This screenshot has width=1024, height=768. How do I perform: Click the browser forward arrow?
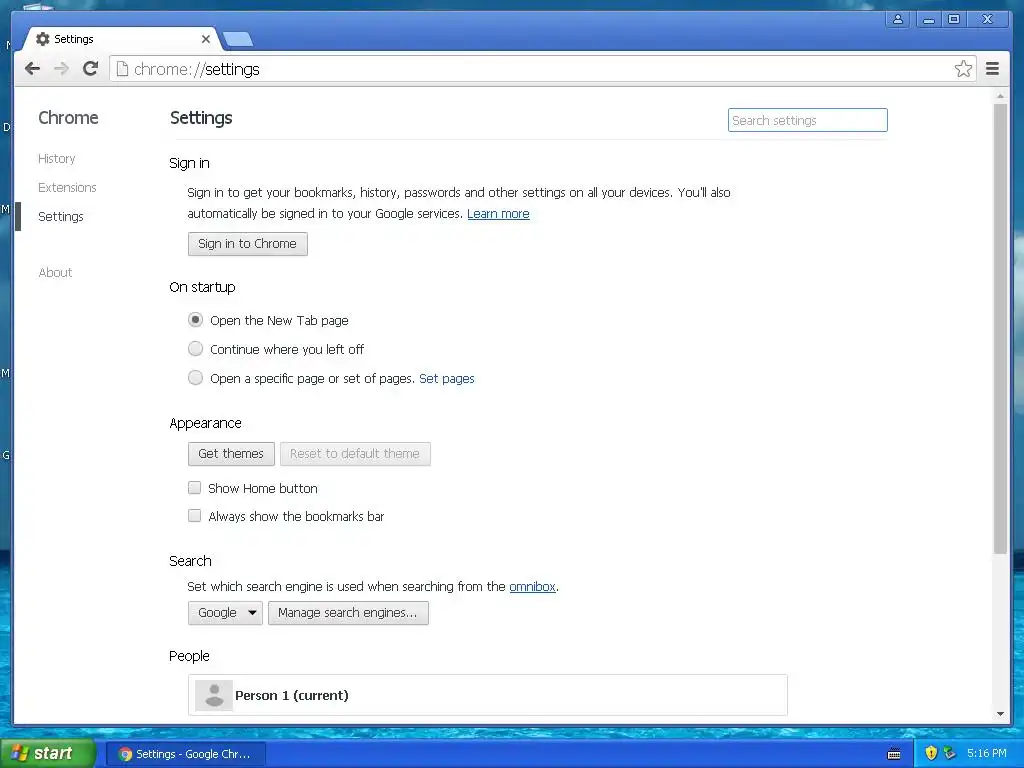[61, 69]
